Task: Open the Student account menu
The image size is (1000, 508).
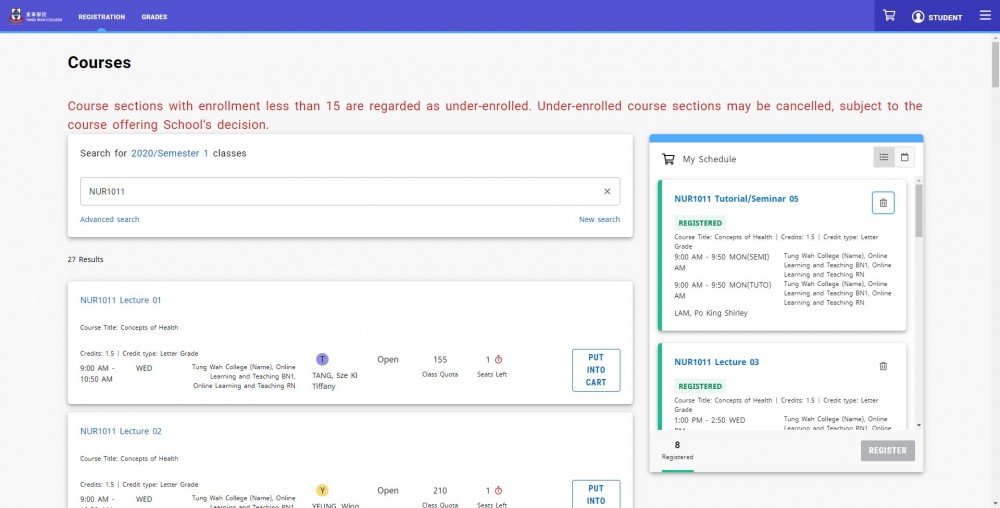Action: click(x=936, y=17)
